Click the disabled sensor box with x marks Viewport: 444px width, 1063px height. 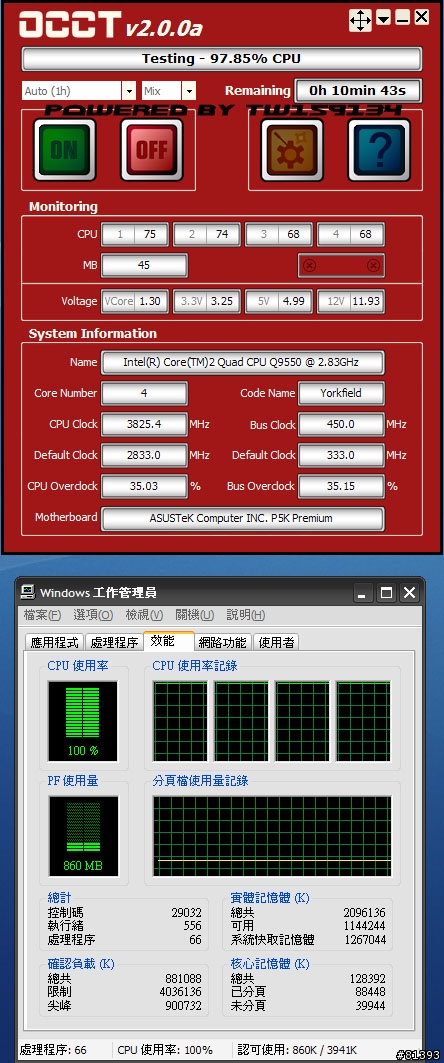coord(341,266)
